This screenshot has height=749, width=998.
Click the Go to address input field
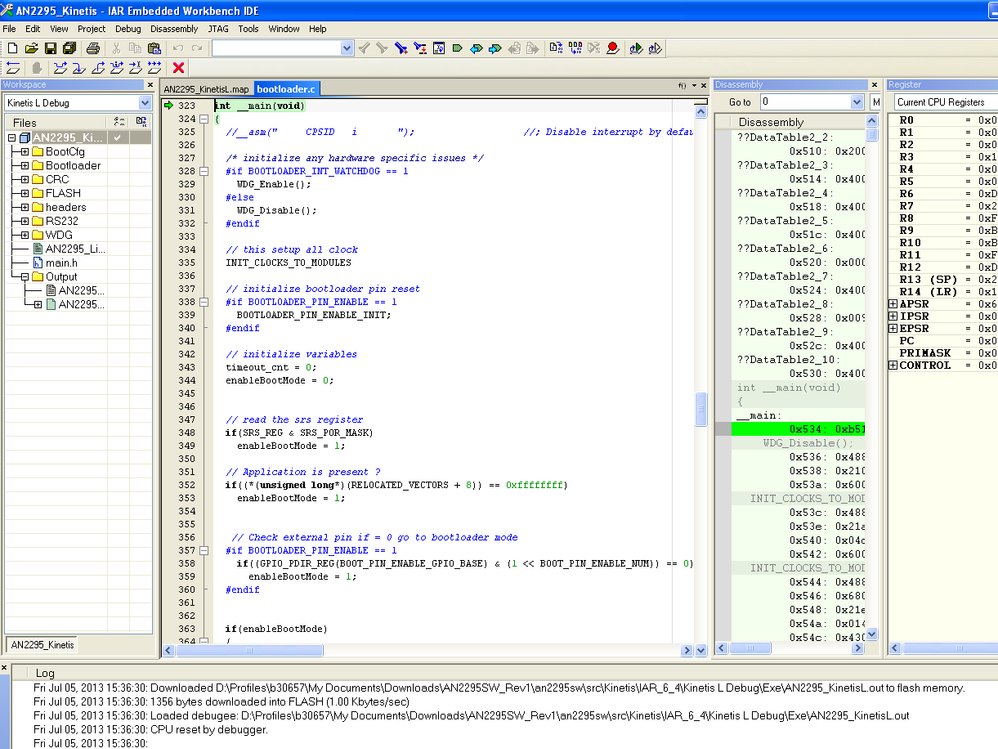[x=804, y=102]
